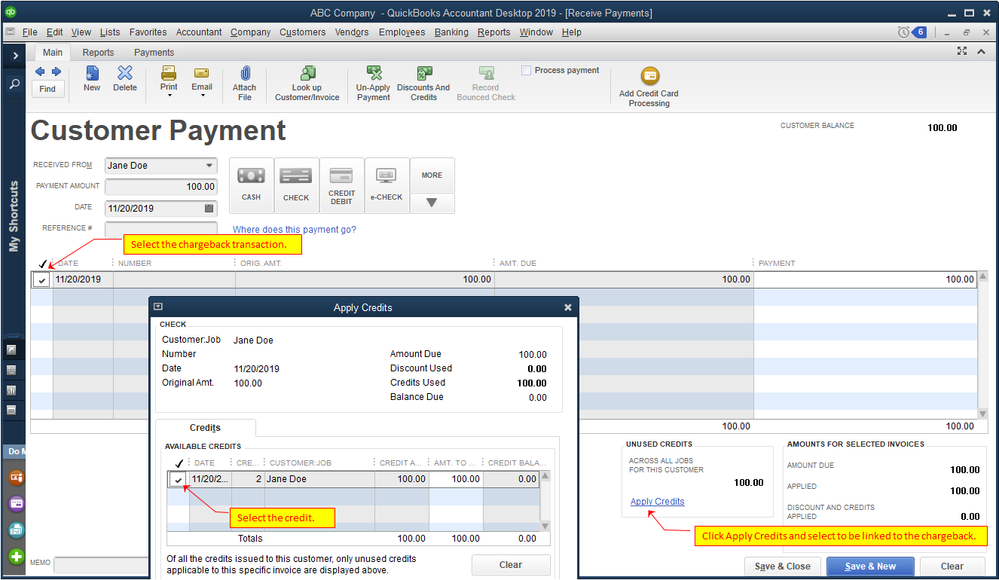Open the Received From dropdown
999x580 pixels.
(209, 166)
